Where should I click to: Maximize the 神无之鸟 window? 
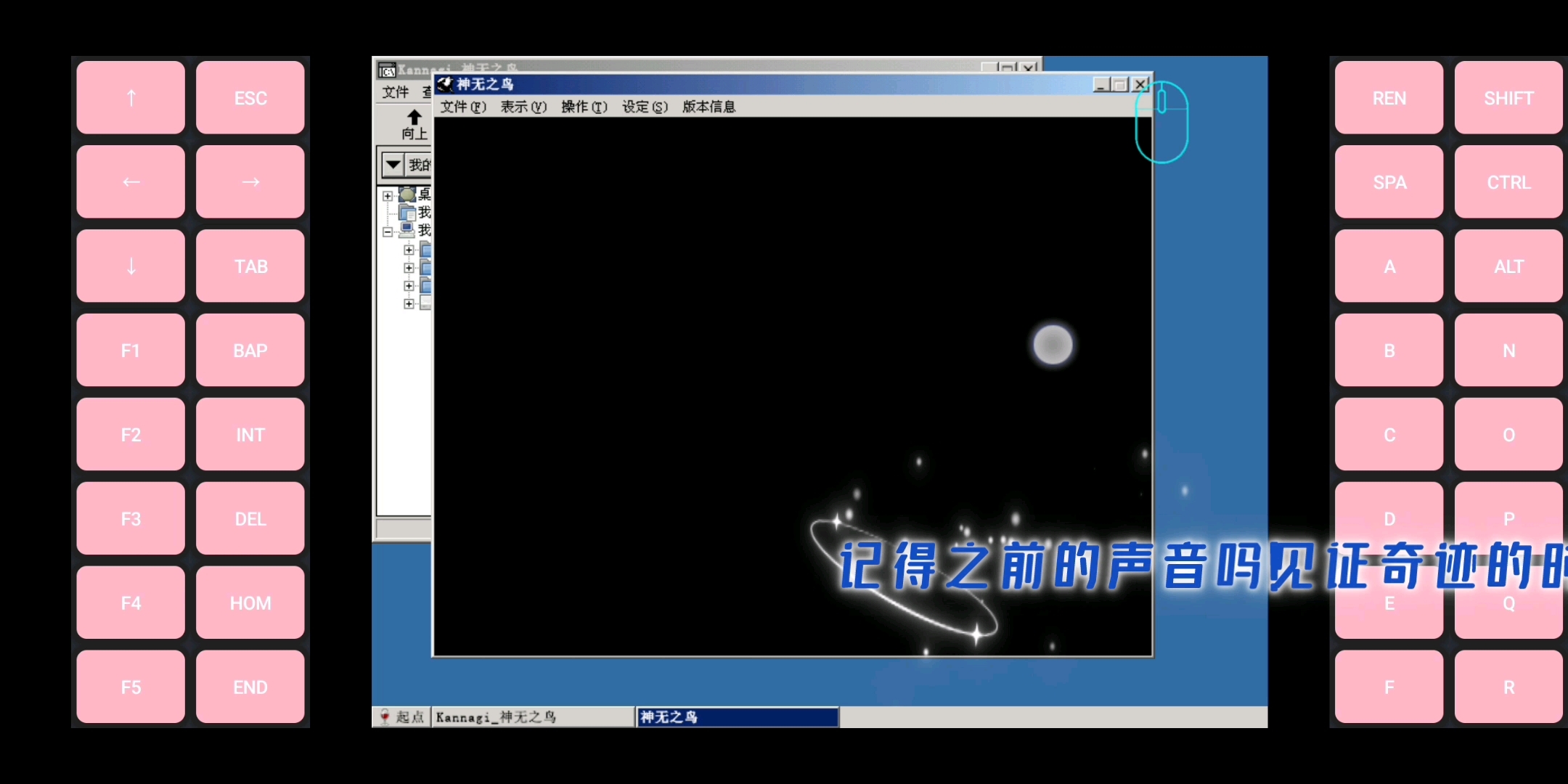[x=1120, y=85]
